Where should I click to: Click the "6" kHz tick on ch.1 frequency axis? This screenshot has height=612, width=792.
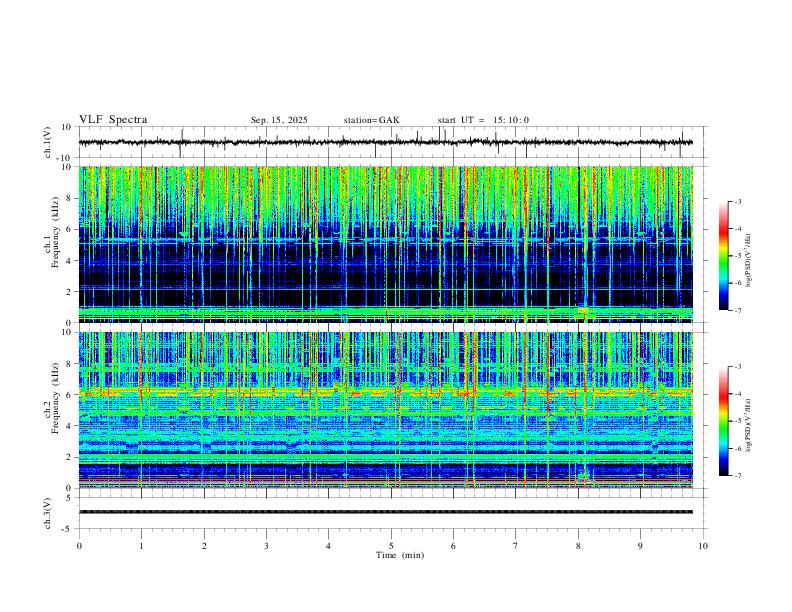point(70,229)
